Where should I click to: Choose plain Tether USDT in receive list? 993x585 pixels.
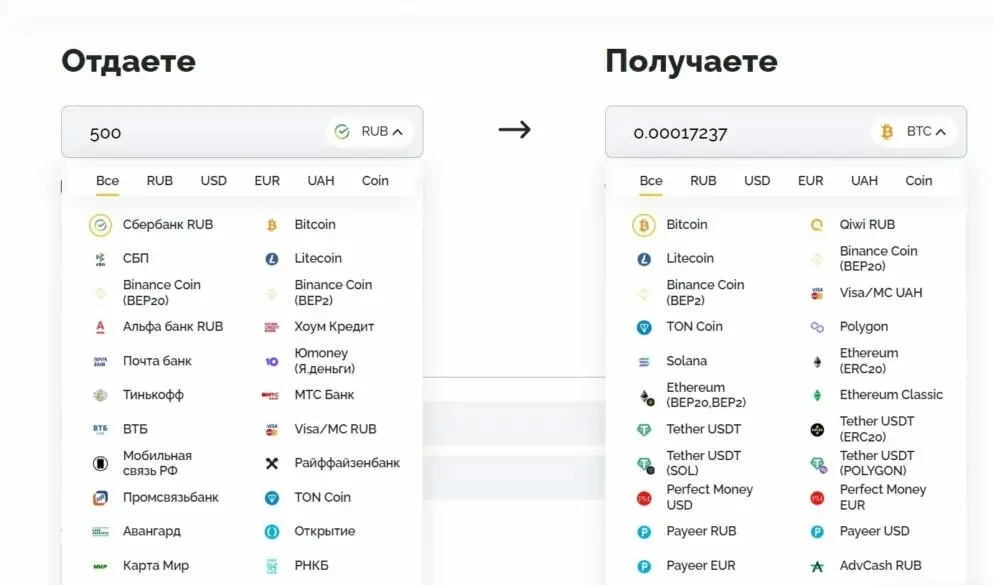pyautogui.click(x=703, y=429)
